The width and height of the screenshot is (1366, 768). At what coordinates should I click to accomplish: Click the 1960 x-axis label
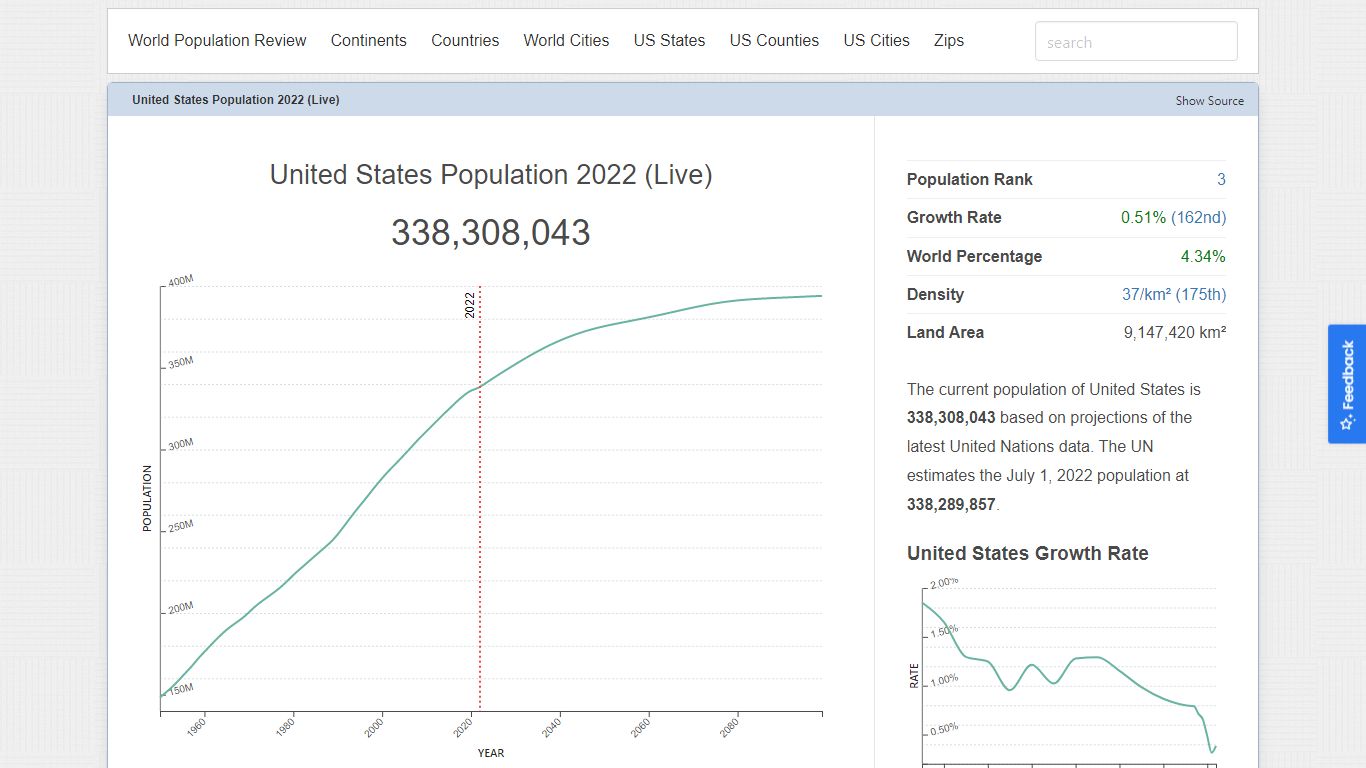(196, 727)
